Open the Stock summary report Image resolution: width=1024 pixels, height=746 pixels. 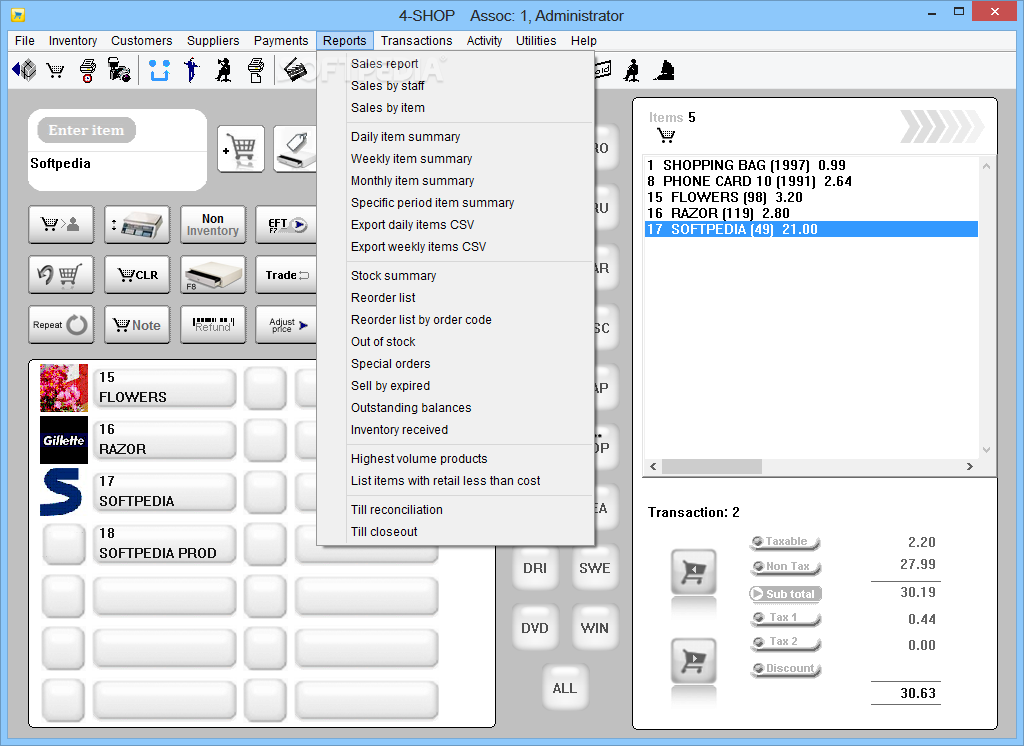[x=394, y=276]
